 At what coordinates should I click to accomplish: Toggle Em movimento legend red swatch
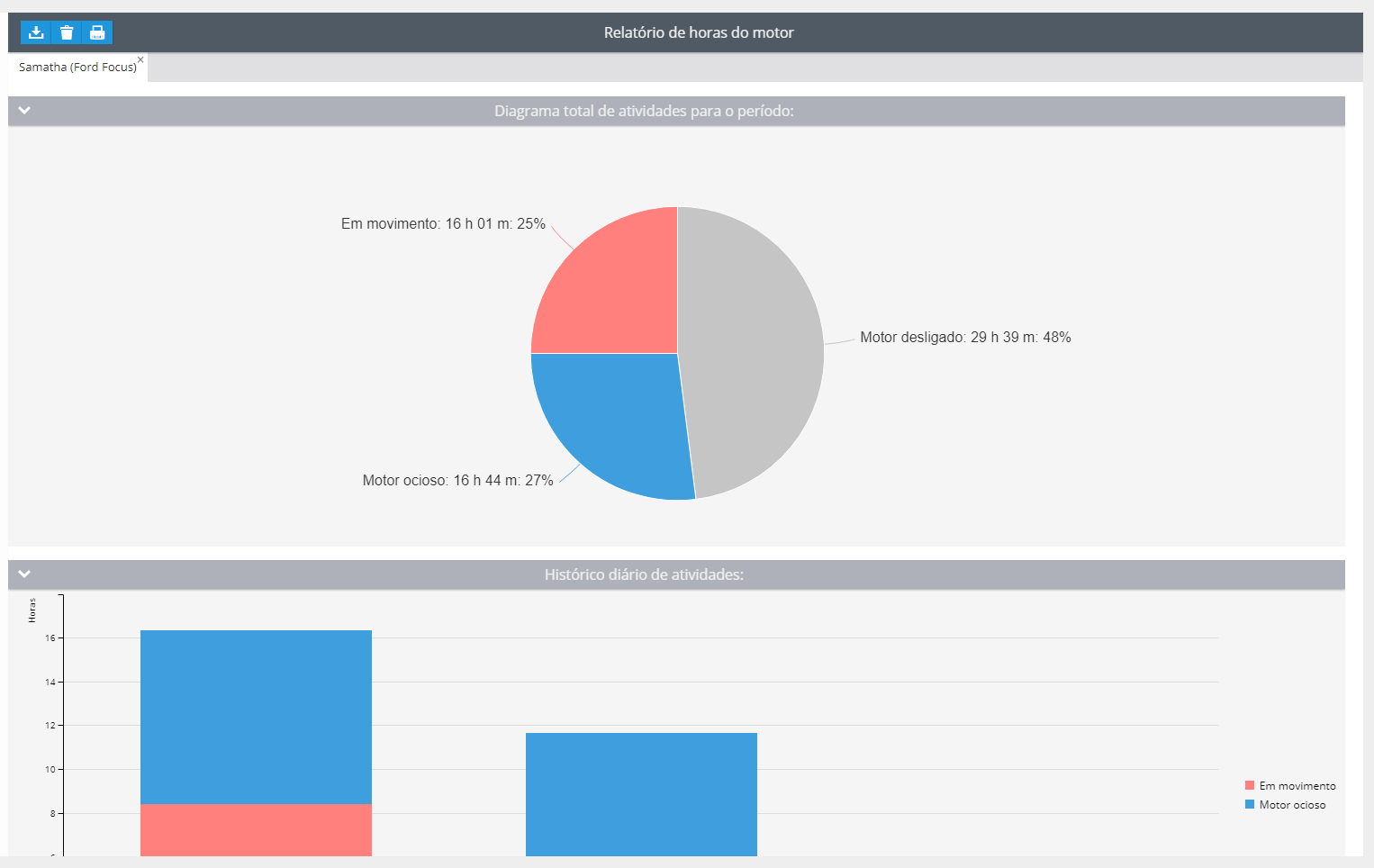click(x=1250, y=785)
